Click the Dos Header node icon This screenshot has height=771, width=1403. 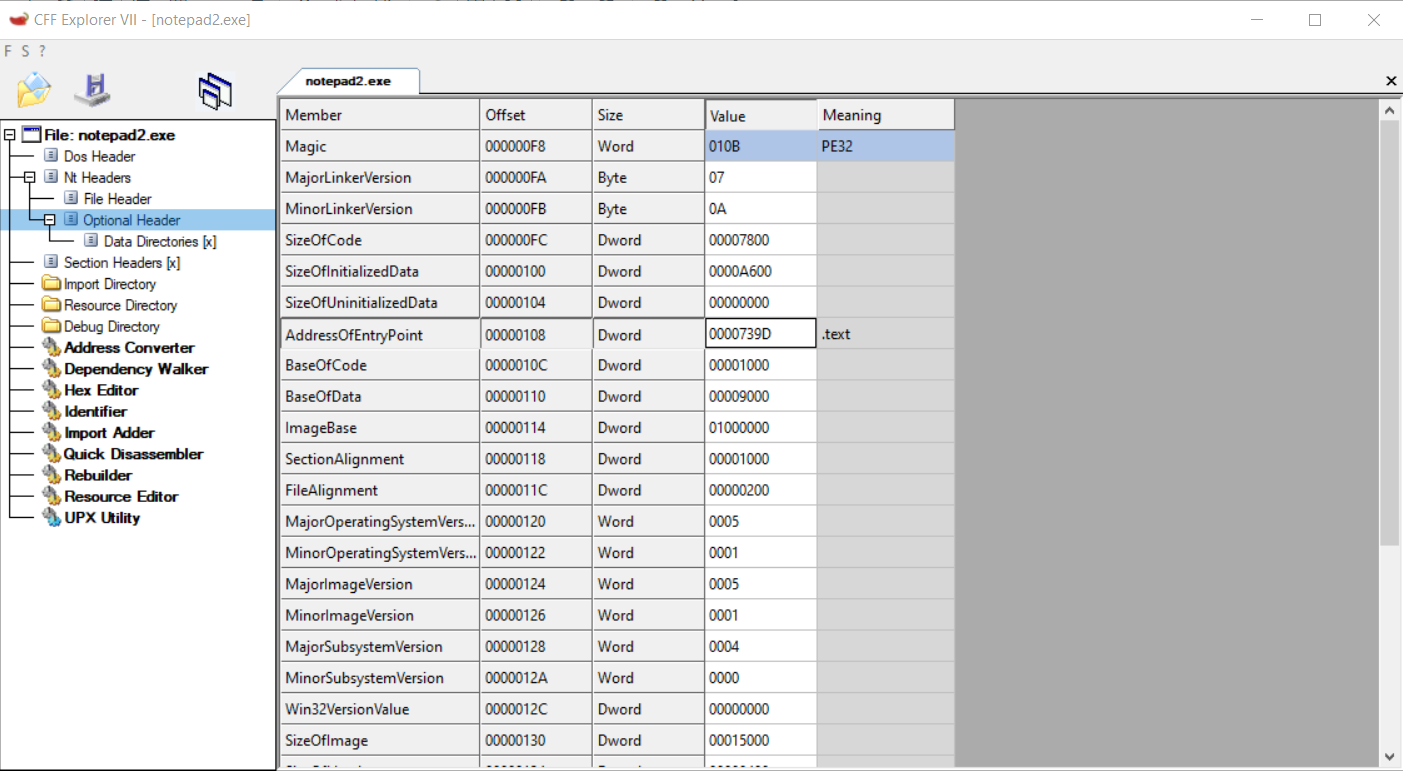click(x=52, y=156)
